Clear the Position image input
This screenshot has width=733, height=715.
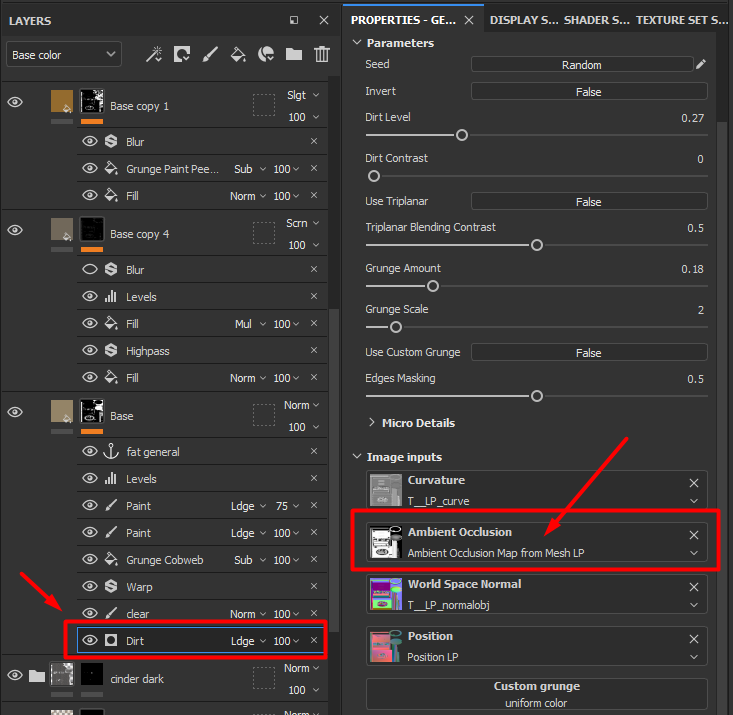point(694,639)
